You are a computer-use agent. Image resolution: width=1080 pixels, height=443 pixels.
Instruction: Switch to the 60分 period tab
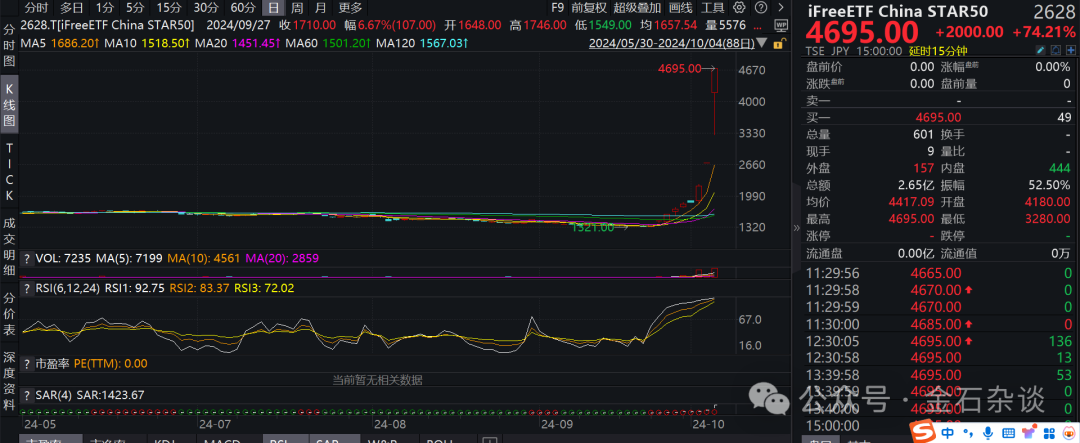[x=242, y=7]
